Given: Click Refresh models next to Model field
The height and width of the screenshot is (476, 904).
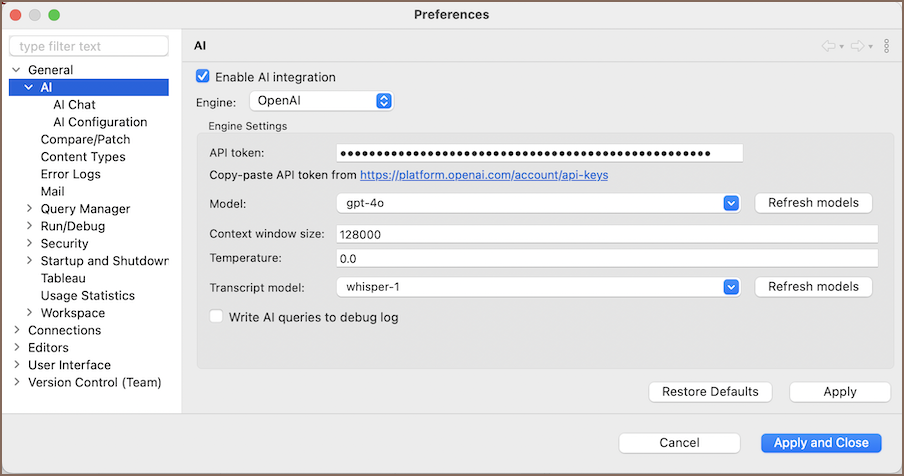Looking at the screenshot, I should tap(813, 203).
